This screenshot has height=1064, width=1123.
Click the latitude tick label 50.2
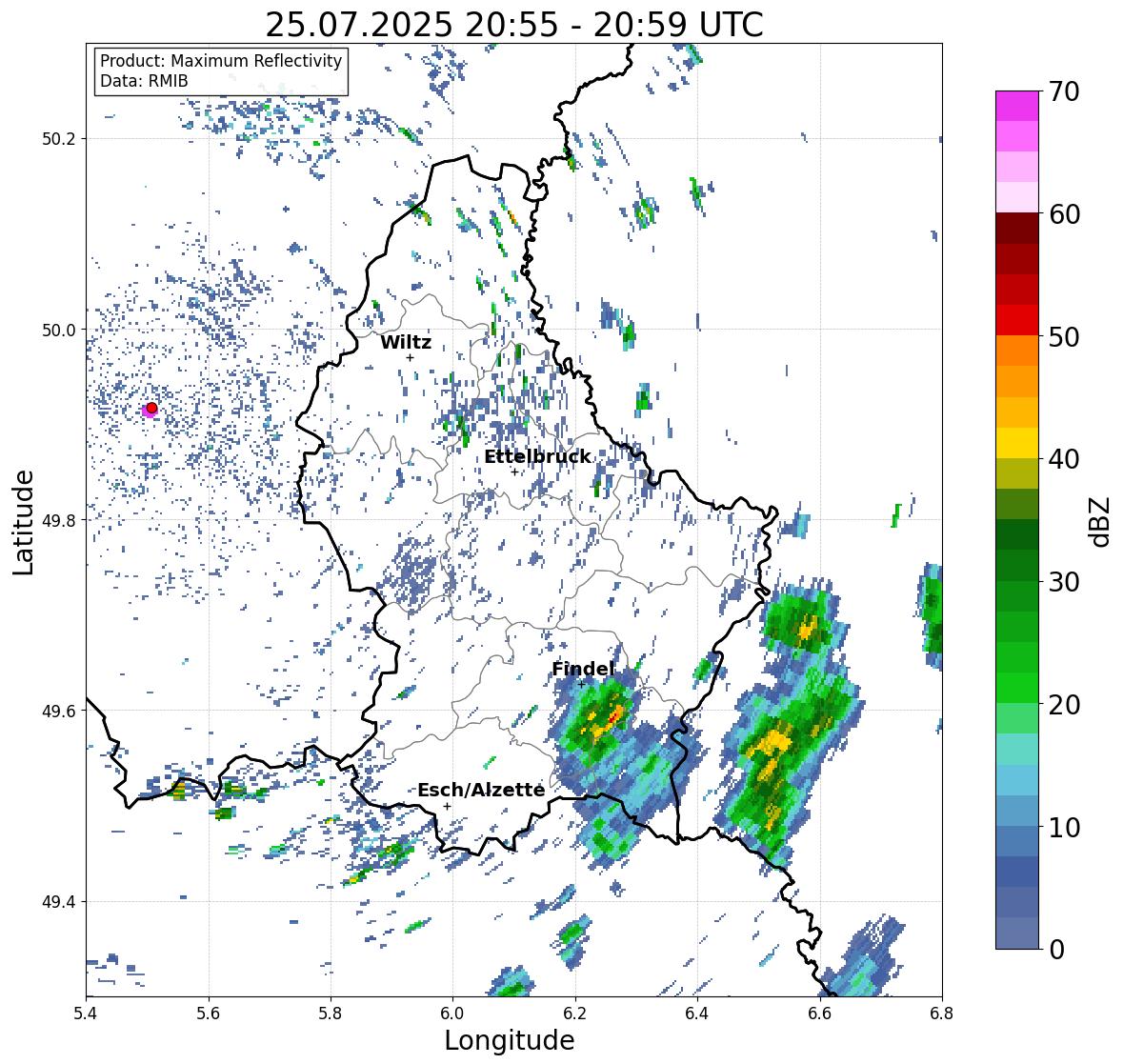pos(59,139)
